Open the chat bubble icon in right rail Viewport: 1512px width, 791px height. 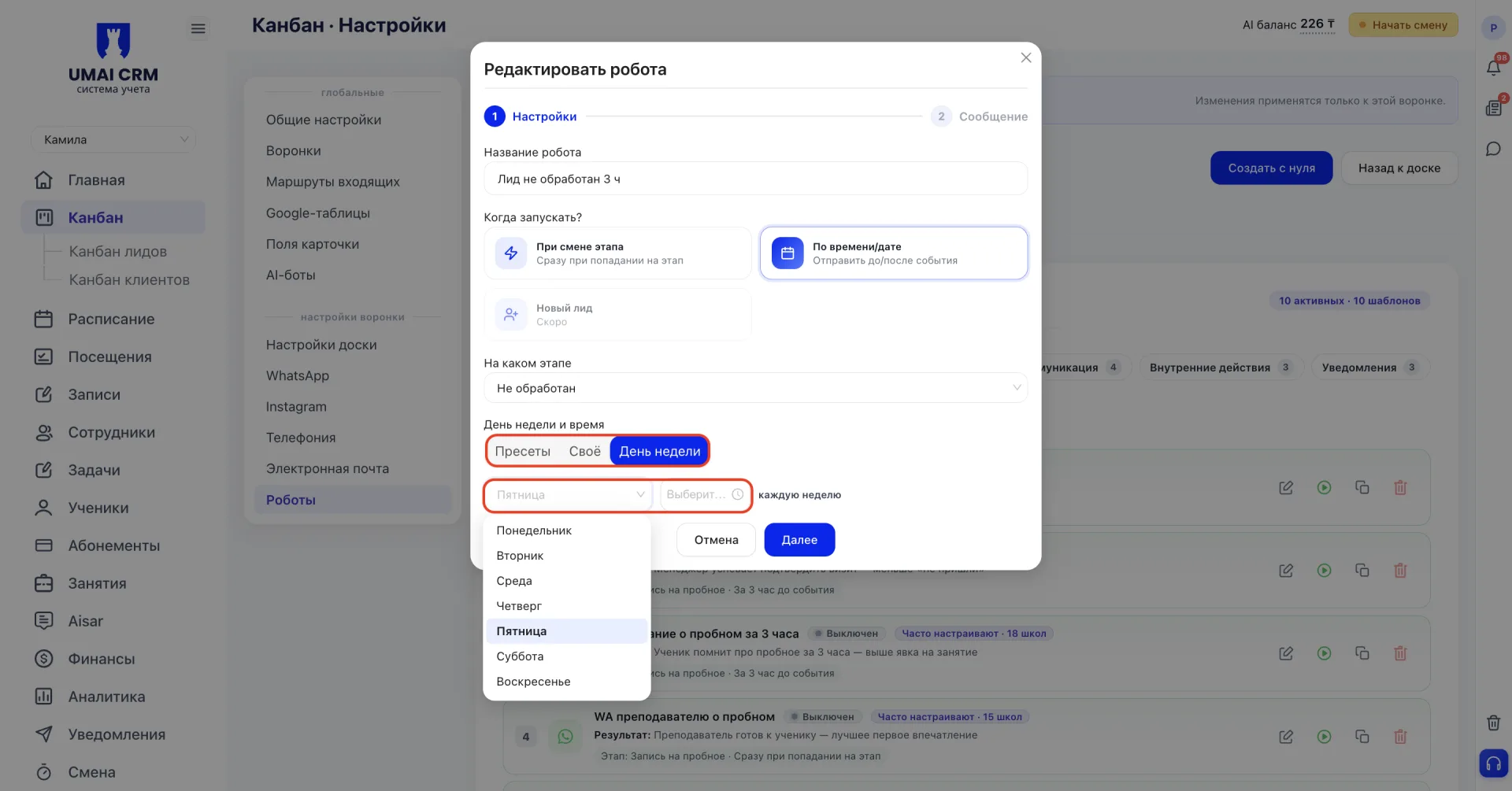(1493, 149)
